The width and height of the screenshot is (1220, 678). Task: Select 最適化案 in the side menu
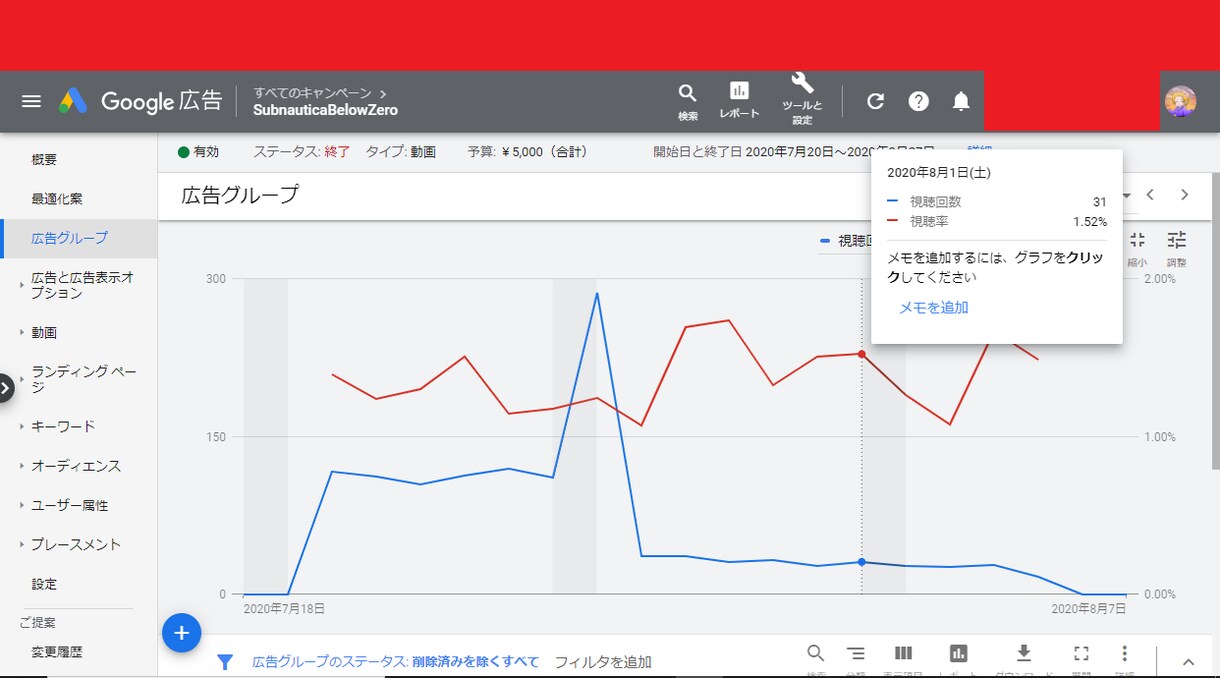pyautogui.click(x=57, y=199)
